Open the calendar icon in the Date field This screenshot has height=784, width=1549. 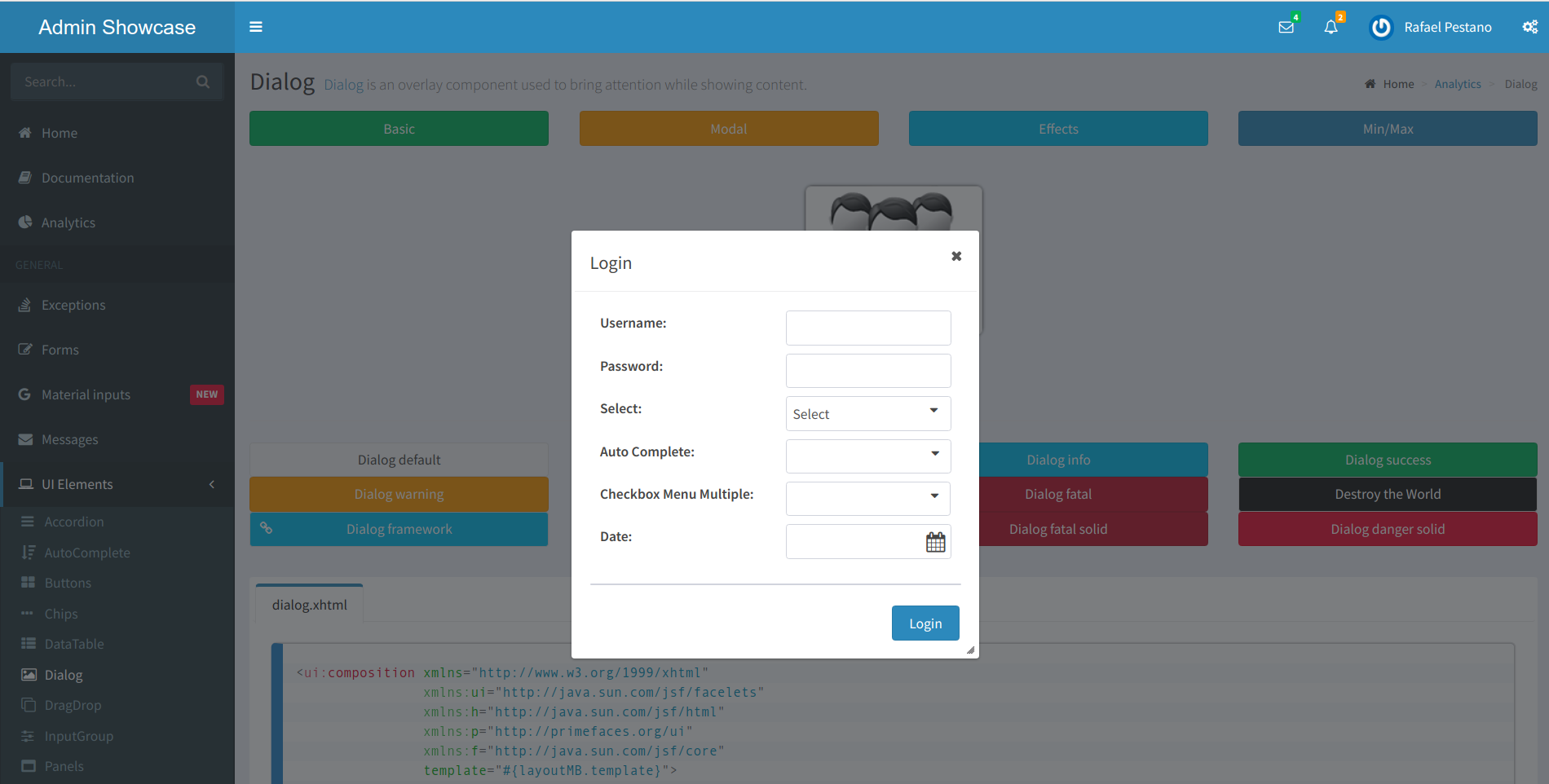(x=935, y=541)
